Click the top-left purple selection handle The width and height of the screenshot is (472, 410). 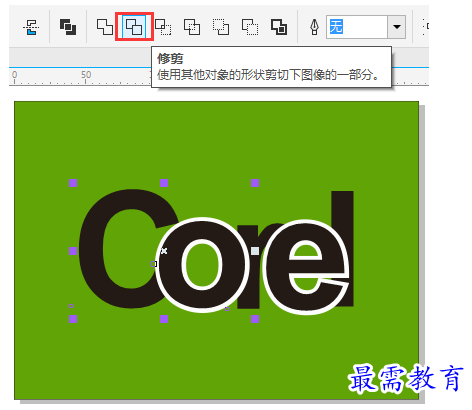[x=73, y=183]
